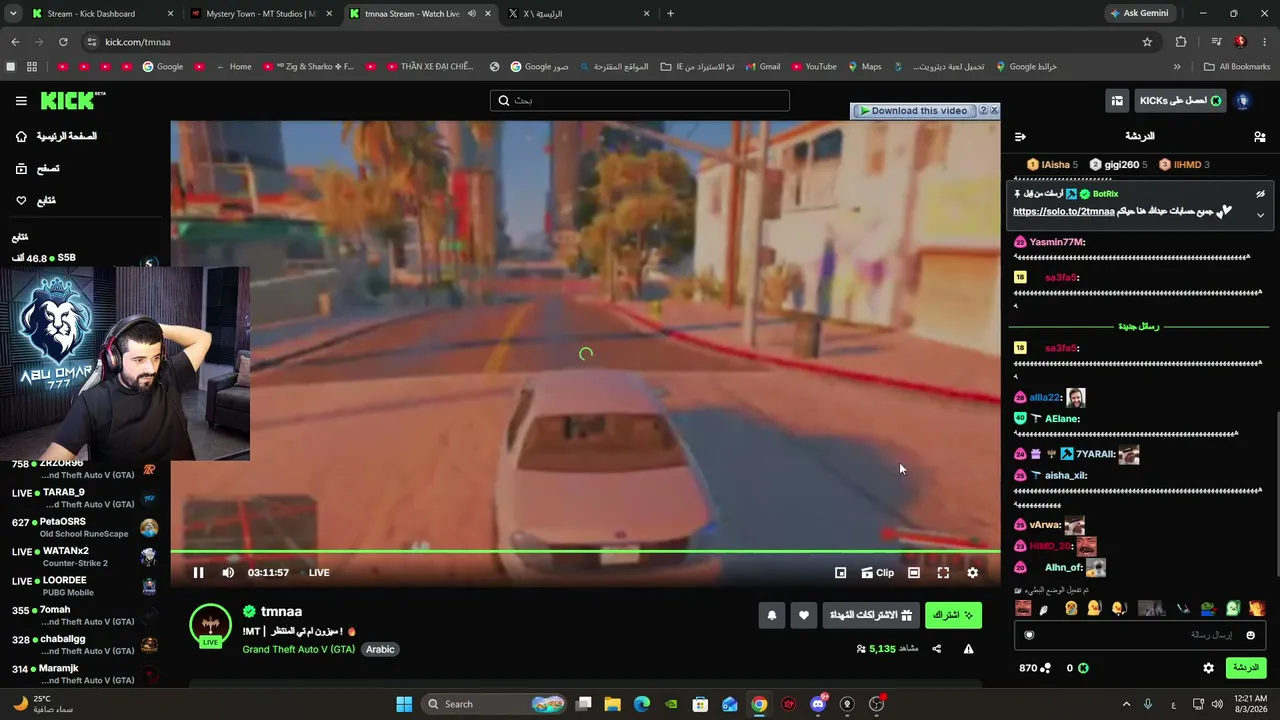
Task: Show more bookmarks chevron
Action: coord(1177,67)
